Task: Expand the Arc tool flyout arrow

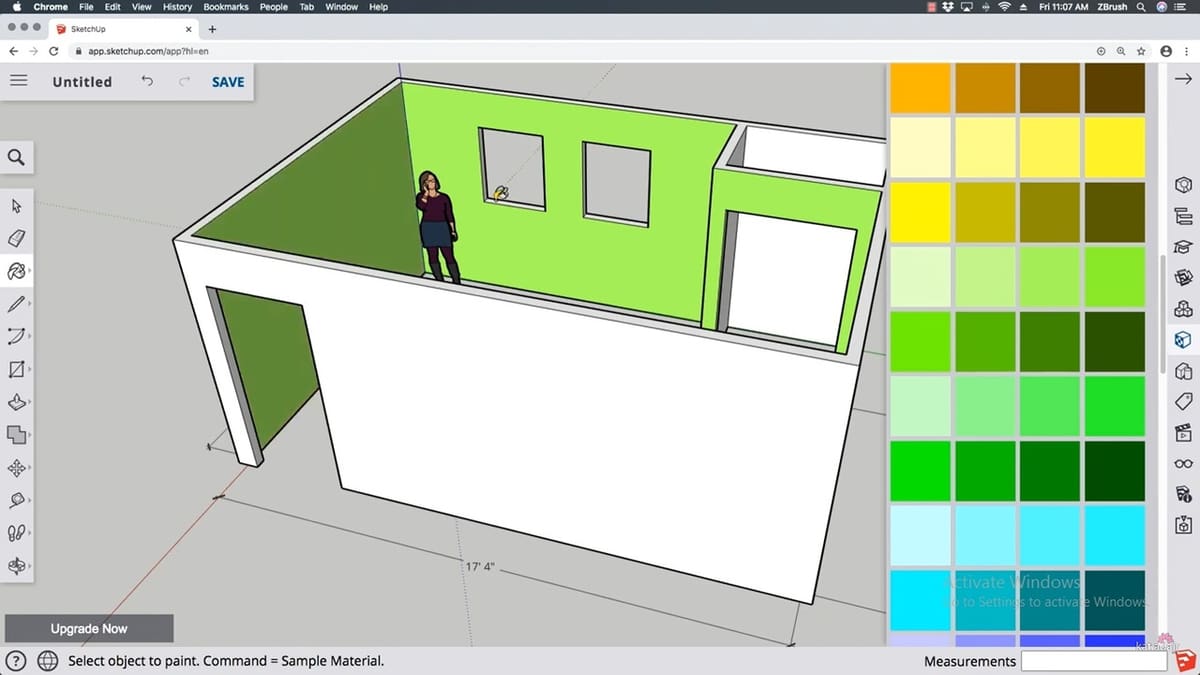Action: coord(29,337)
